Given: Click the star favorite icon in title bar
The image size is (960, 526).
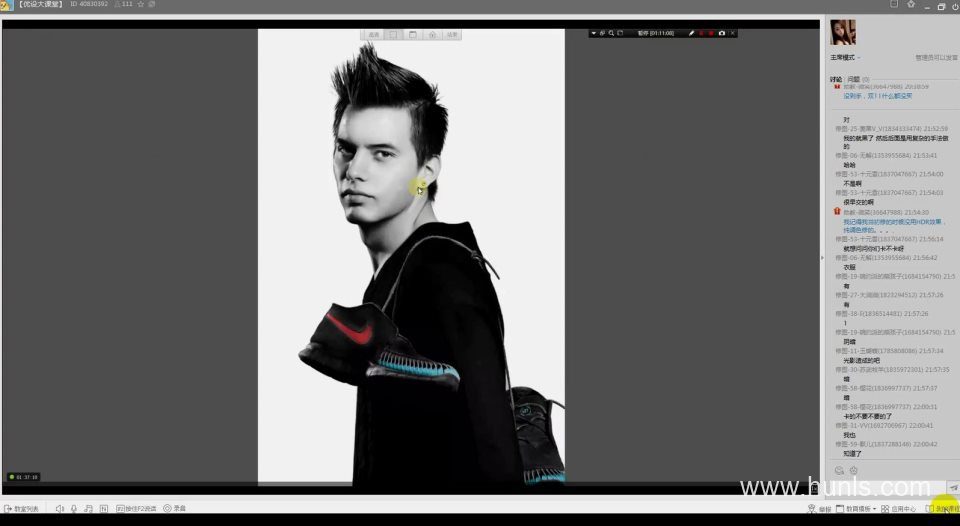Looking at the screenshot, I should pos(141,4).
